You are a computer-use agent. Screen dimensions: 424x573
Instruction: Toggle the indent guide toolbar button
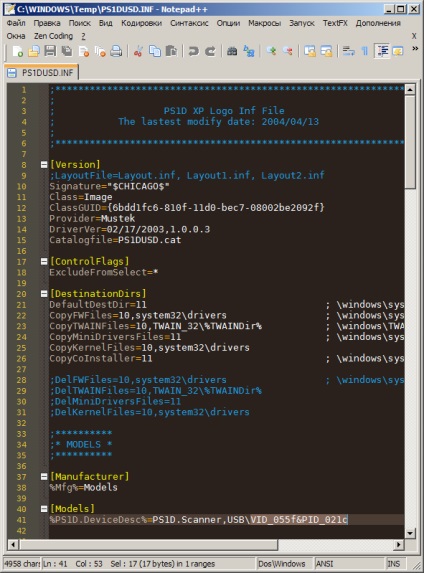pos(382,52)
